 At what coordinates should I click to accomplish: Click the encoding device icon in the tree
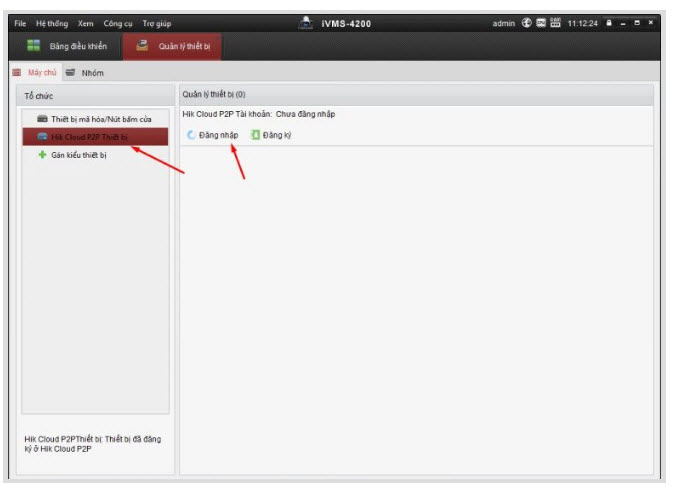click(x=42, y=119)
